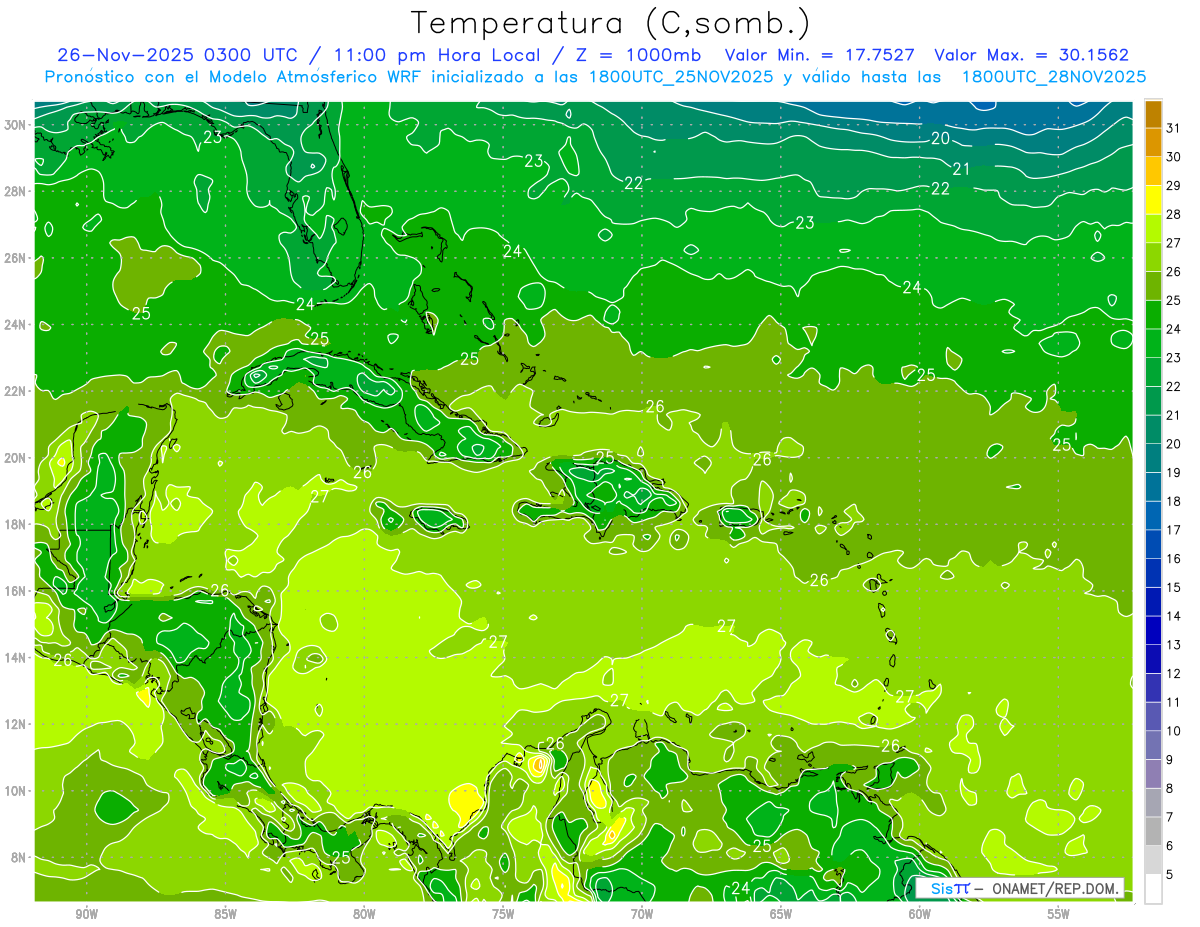Screen dimensions: 1200x927
Task: Click the '18N' latitude axis label
Action: click(x=16, y=524)
